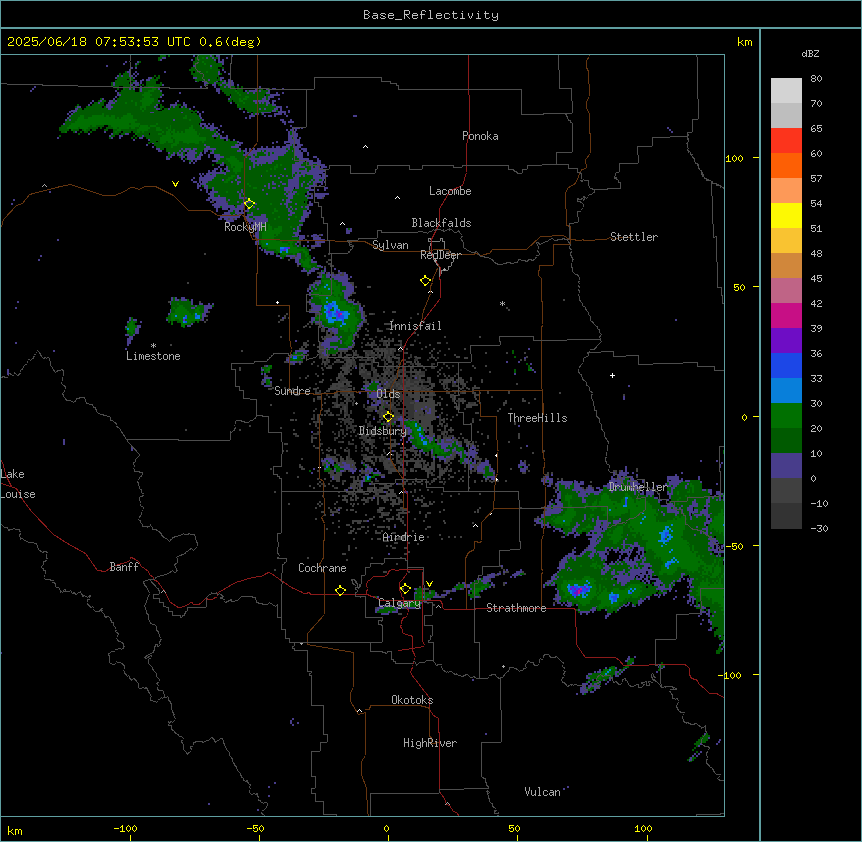Viewport: 862px width, 842px height.
Task: Click the yellow diamond marker below Cochrane
Action: click(340, 590)
